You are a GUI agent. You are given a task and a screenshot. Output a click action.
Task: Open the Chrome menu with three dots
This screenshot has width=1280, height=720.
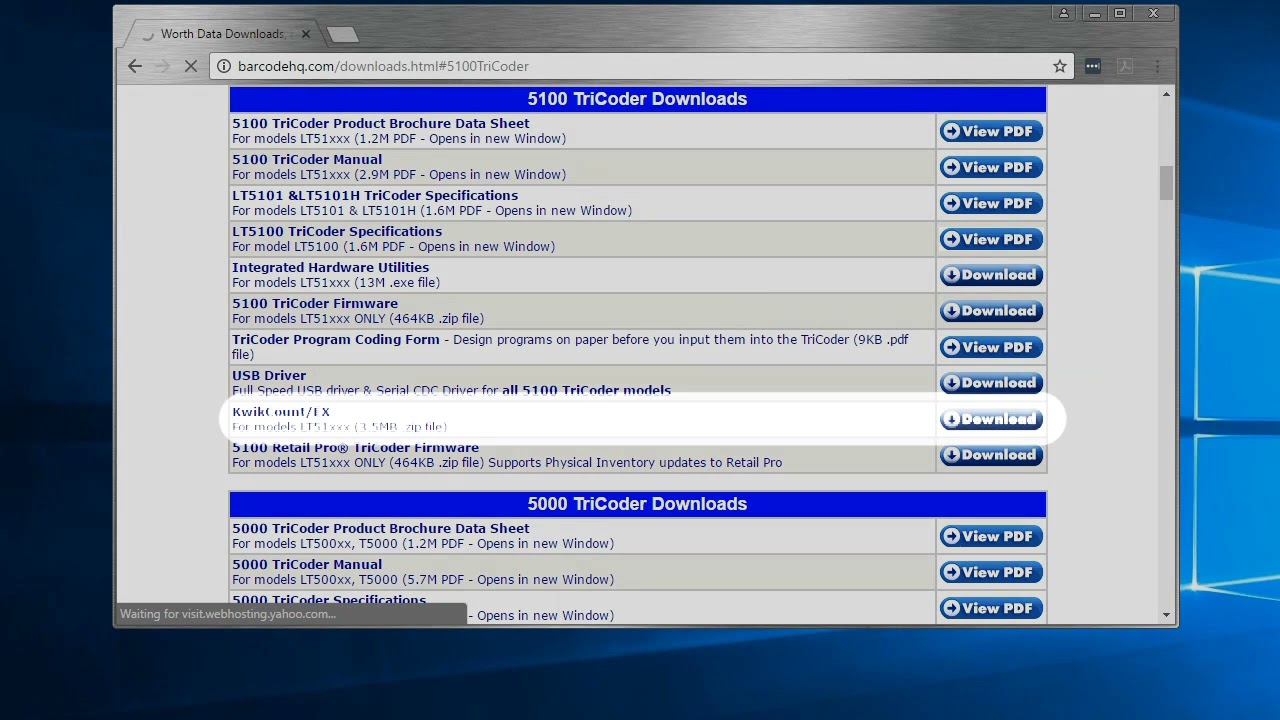coord(1157,66)
